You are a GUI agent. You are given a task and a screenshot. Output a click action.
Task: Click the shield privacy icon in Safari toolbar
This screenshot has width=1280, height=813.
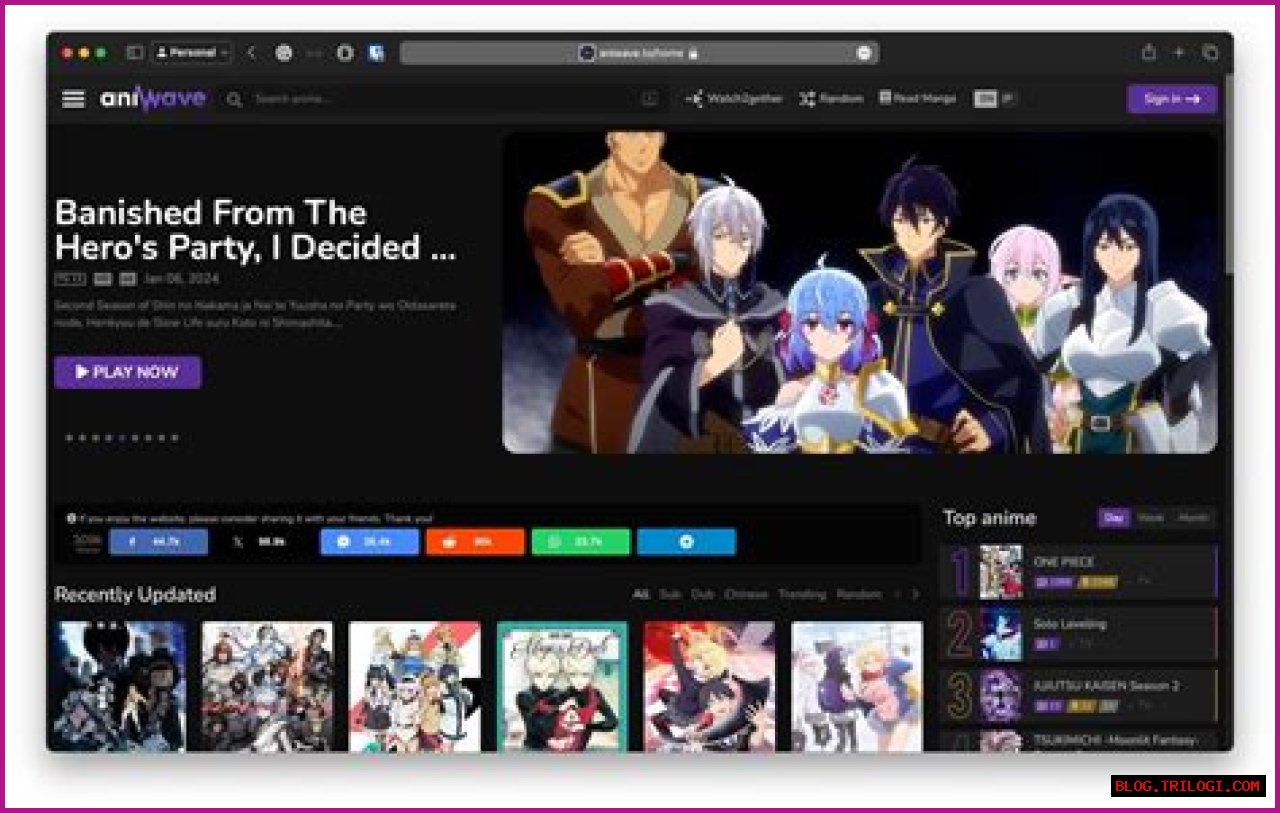(345, 52)
